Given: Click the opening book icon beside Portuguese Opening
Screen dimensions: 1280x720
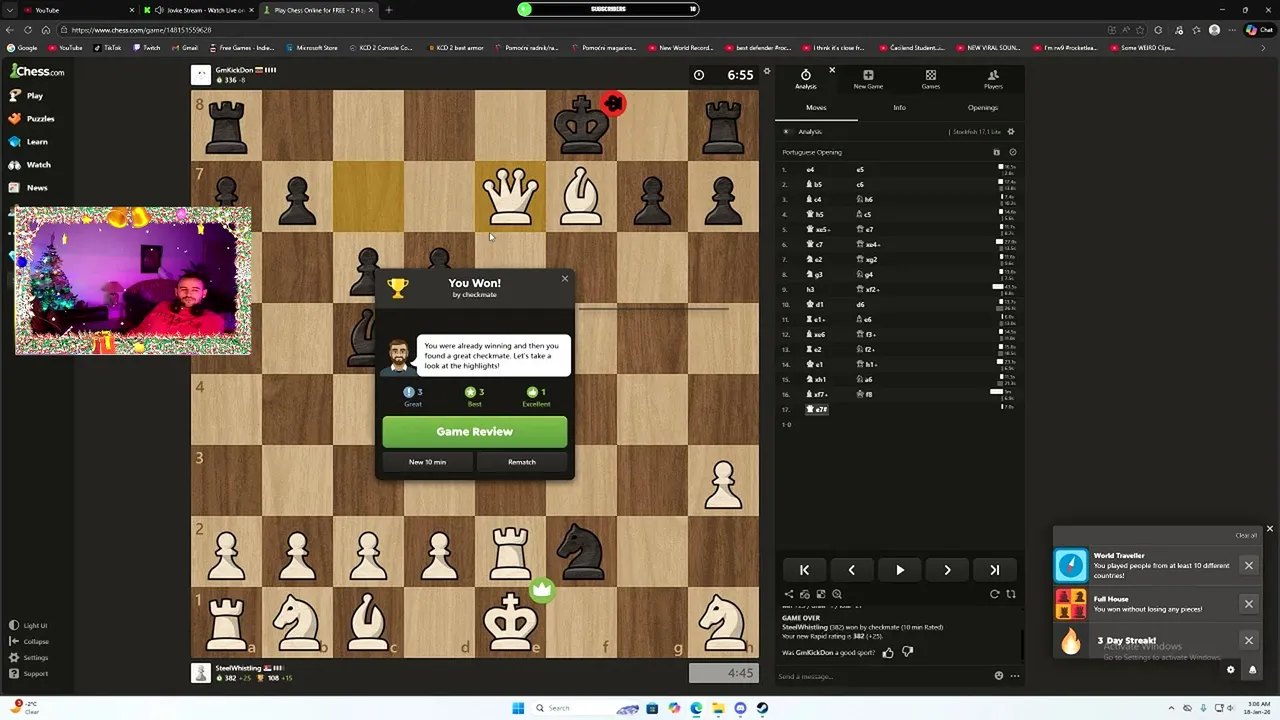Looking at the screenshot, I should (x=996, y=152).
